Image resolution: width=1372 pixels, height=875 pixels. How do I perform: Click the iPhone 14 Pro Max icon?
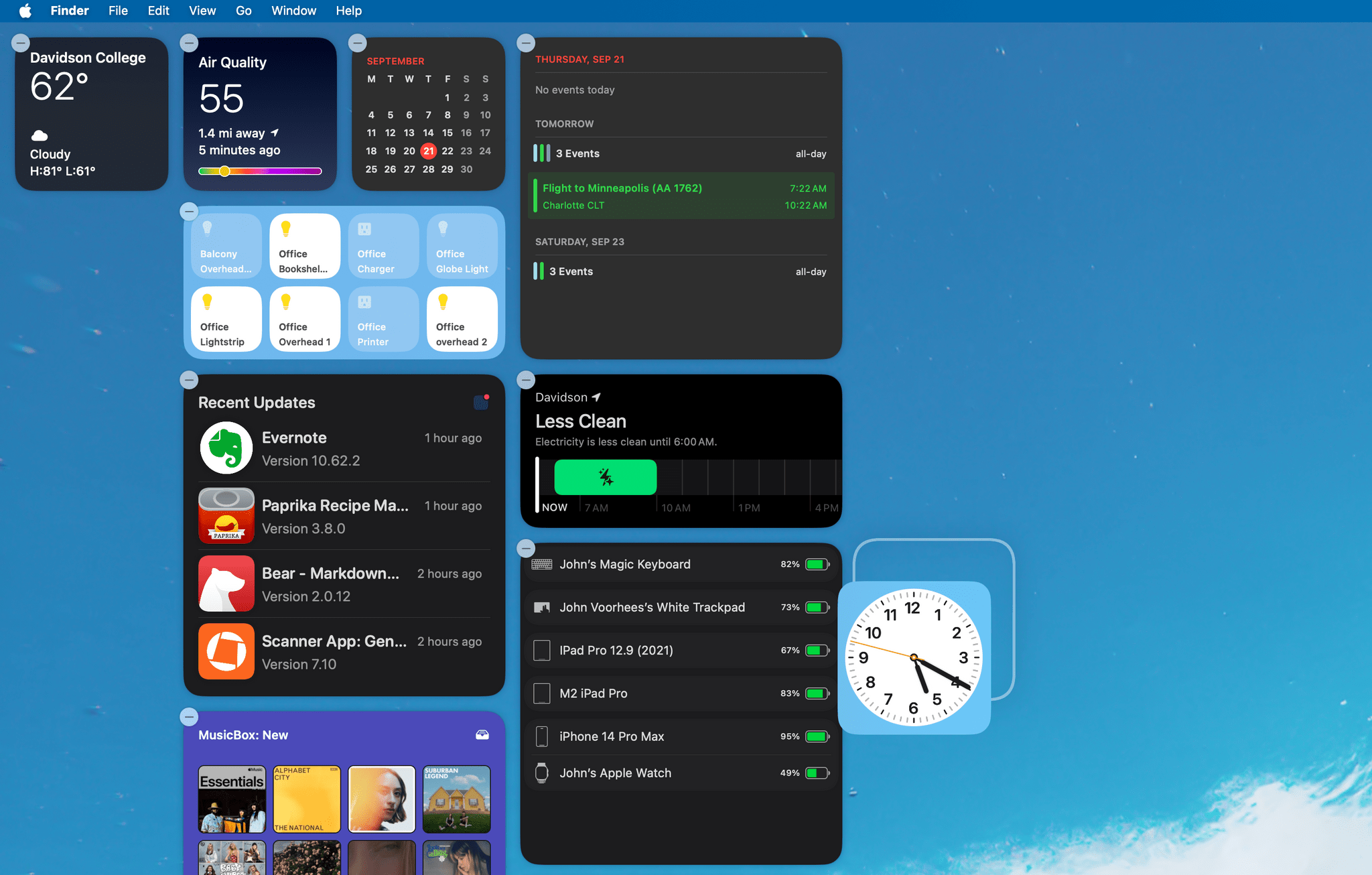pos(542,736)
